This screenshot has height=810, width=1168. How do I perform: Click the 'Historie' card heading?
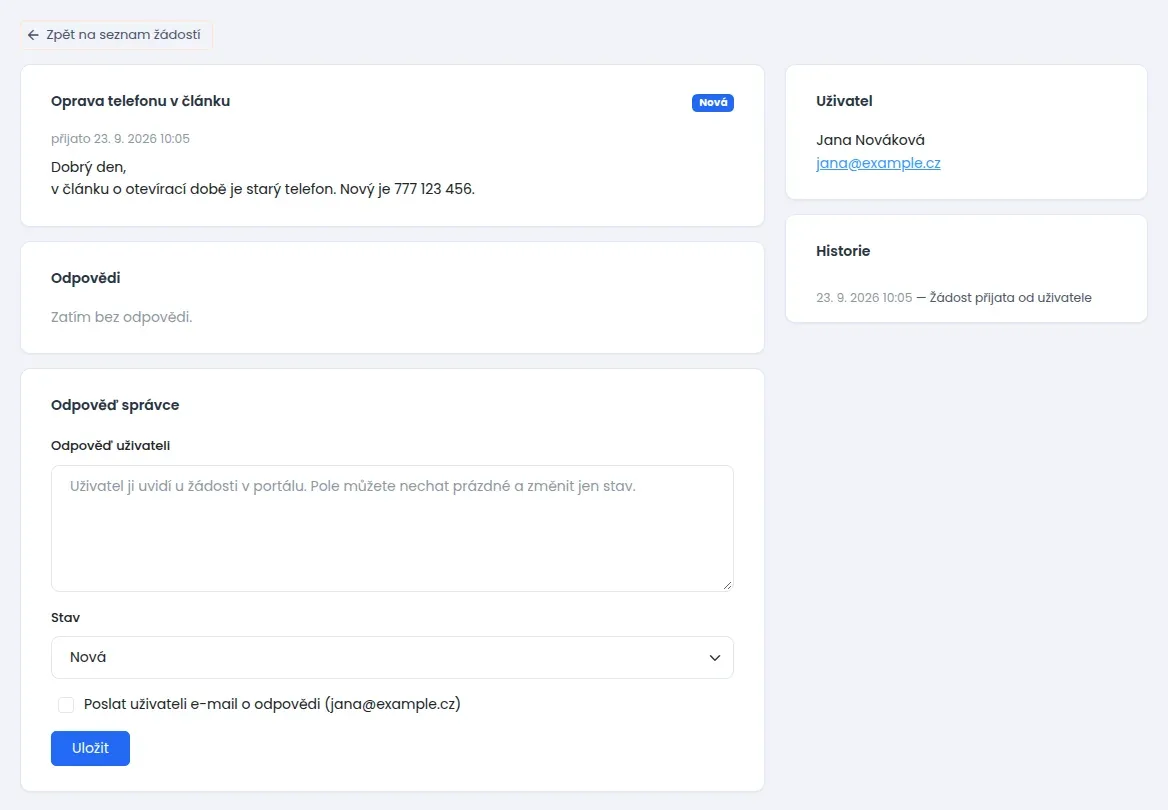click(x=842, y=251)
